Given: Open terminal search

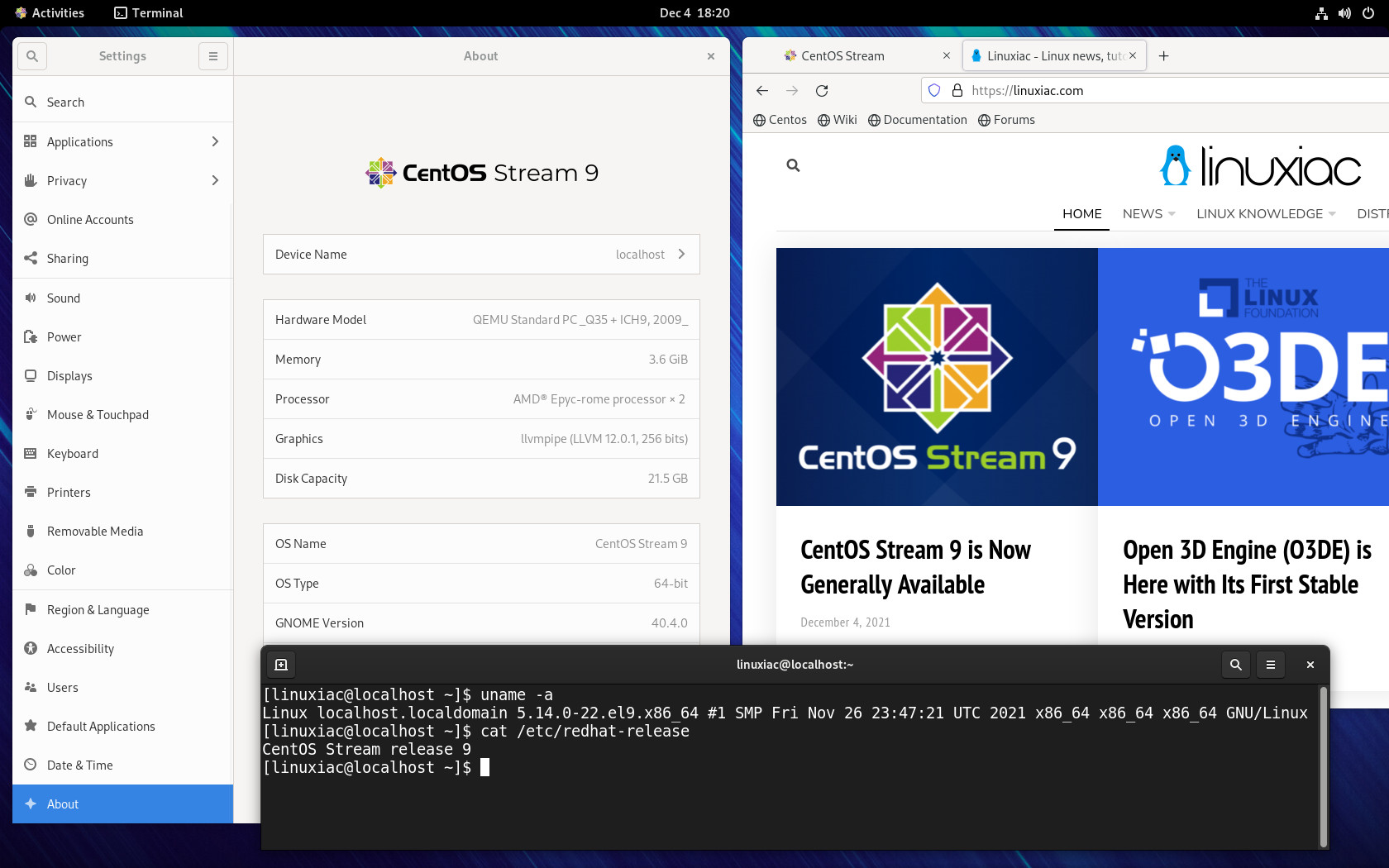Looking at the screenshot, I should (1235, 664).
